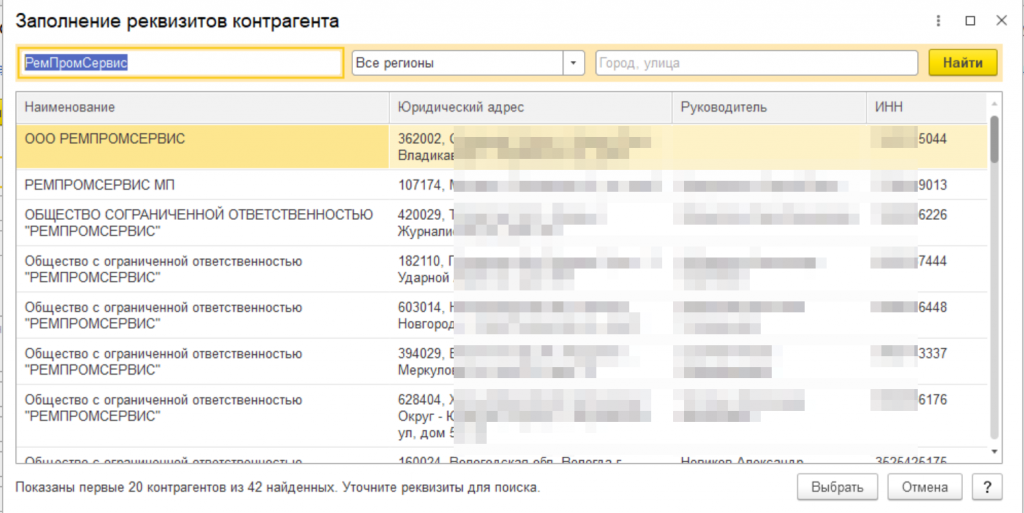Maximize the contractor details dialog
The height and width of the screenshot is (513, 1024).
click(x=969, y=20)
